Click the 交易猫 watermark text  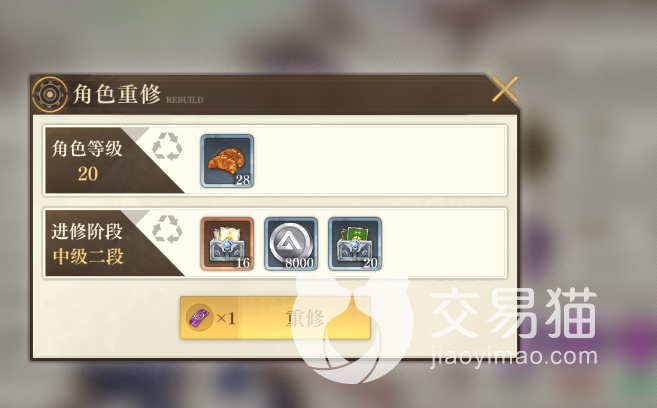point(513,313)
